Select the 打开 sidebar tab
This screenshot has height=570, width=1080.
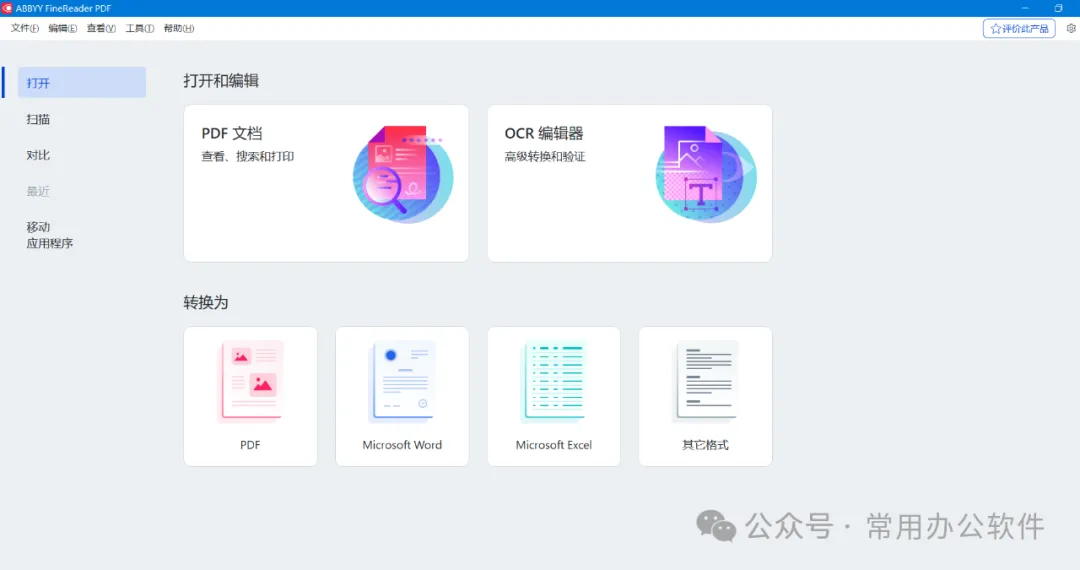(81, 83)
